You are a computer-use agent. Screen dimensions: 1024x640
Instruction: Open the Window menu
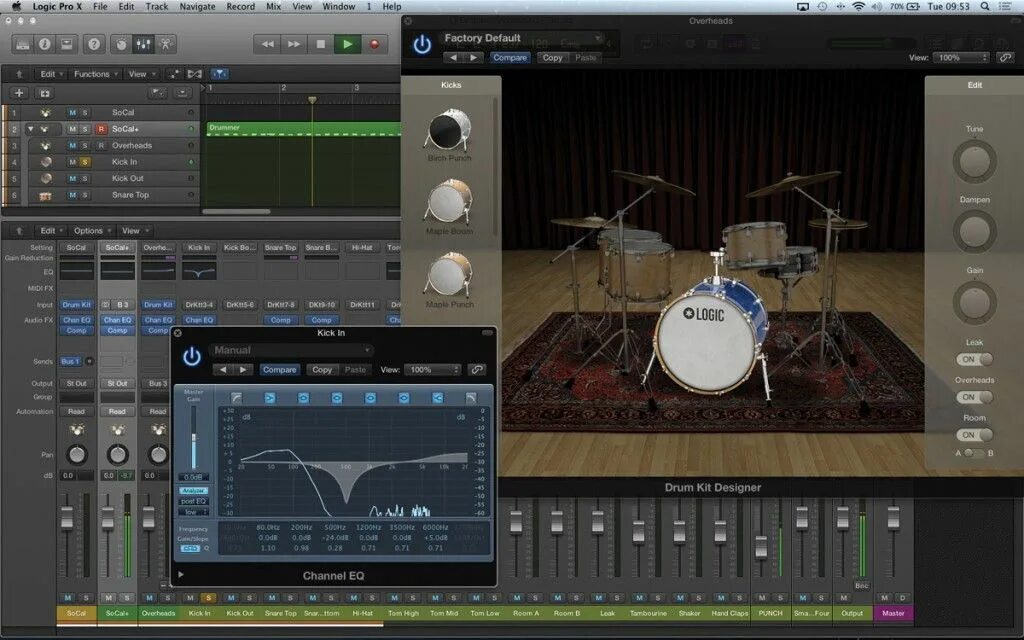tap(339, 7)
